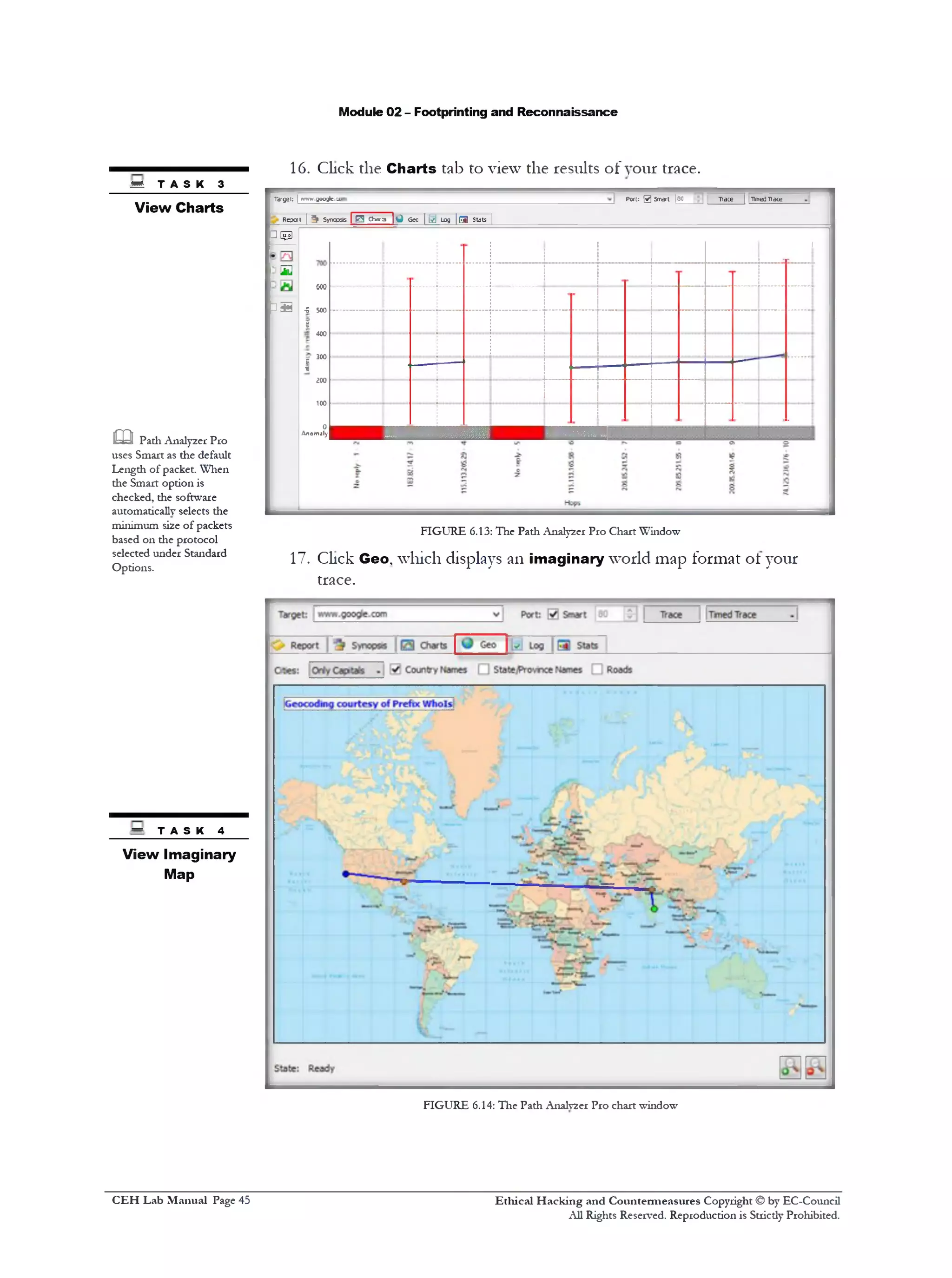Select the green area chart type icon
Image resolution: width=952 pixels, height=1278 pixels.
[286, 286]
